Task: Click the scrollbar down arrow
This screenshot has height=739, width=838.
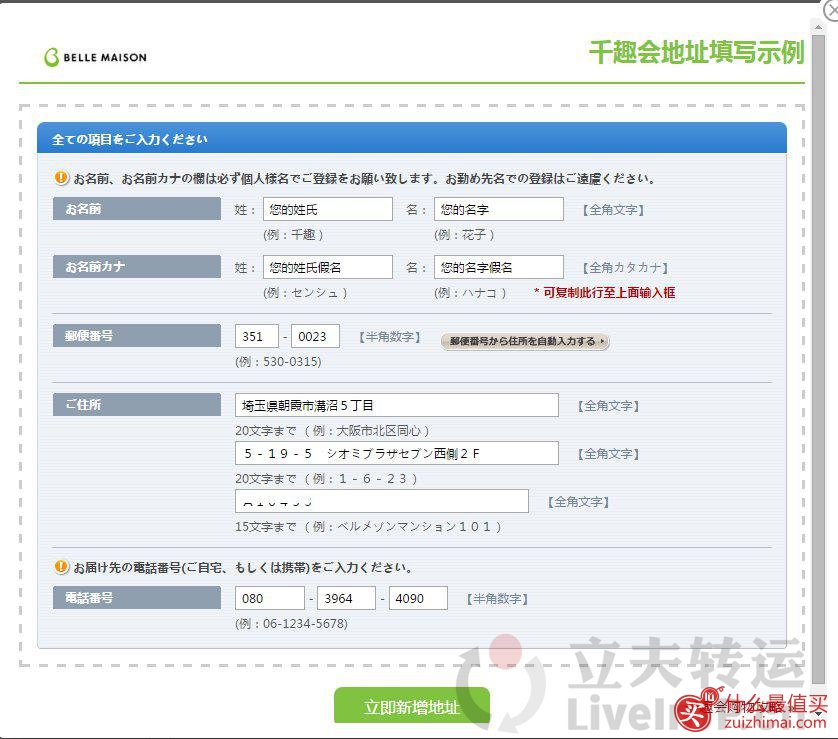Action: [x=818, y=712]
